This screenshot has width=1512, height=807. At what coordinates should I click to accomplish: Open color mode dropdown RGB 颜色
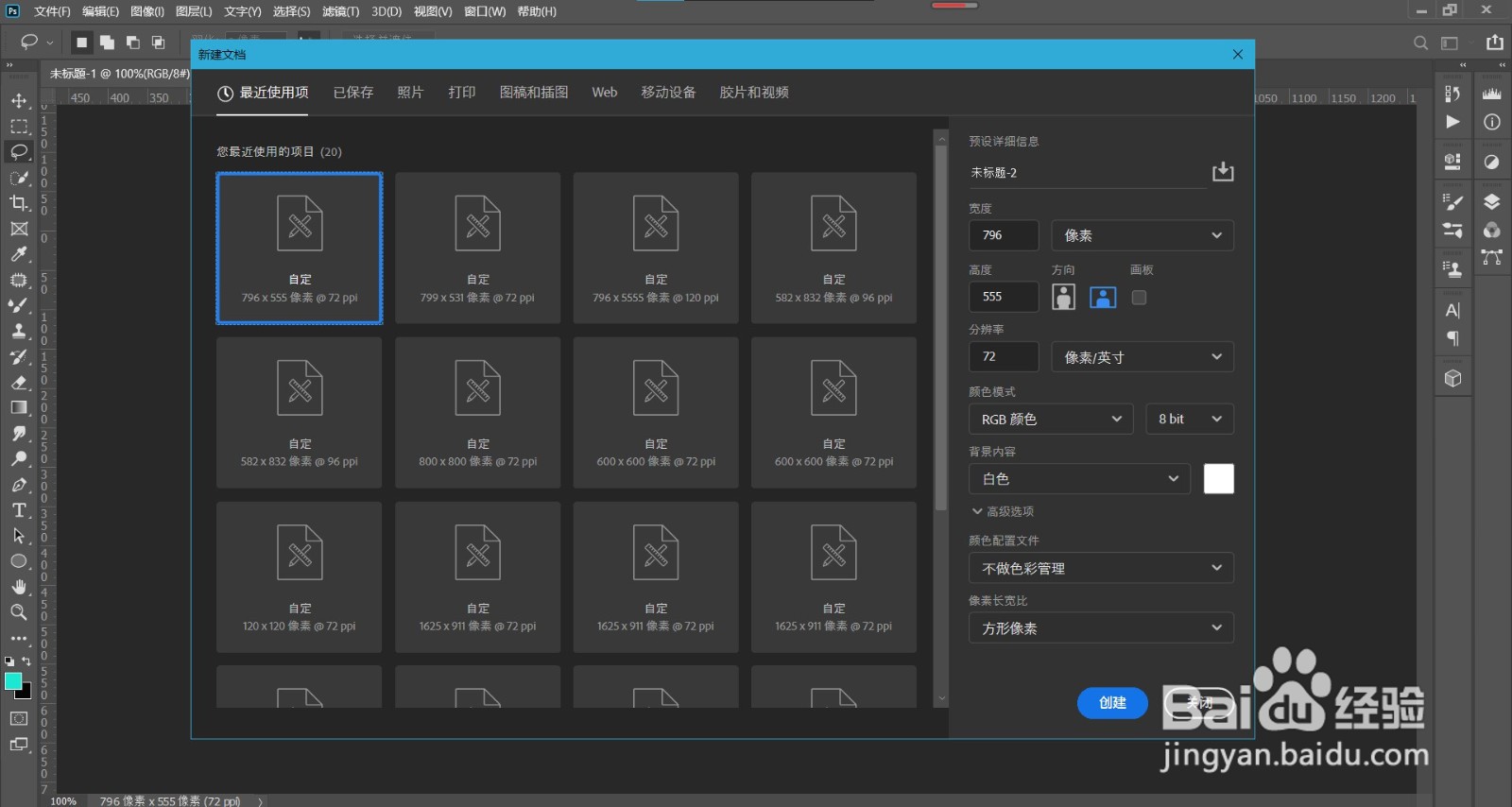pos(1051,419)
